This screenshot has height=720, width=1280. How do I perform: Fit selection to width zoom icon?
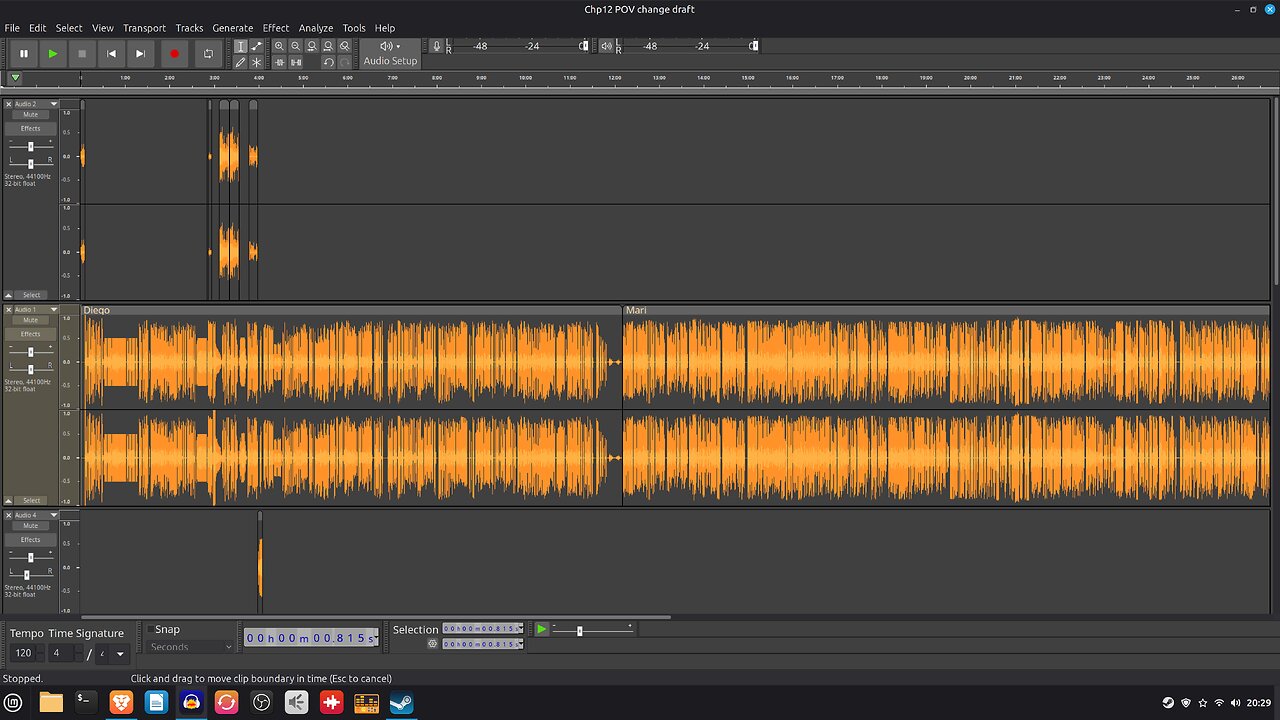(312, 46)
